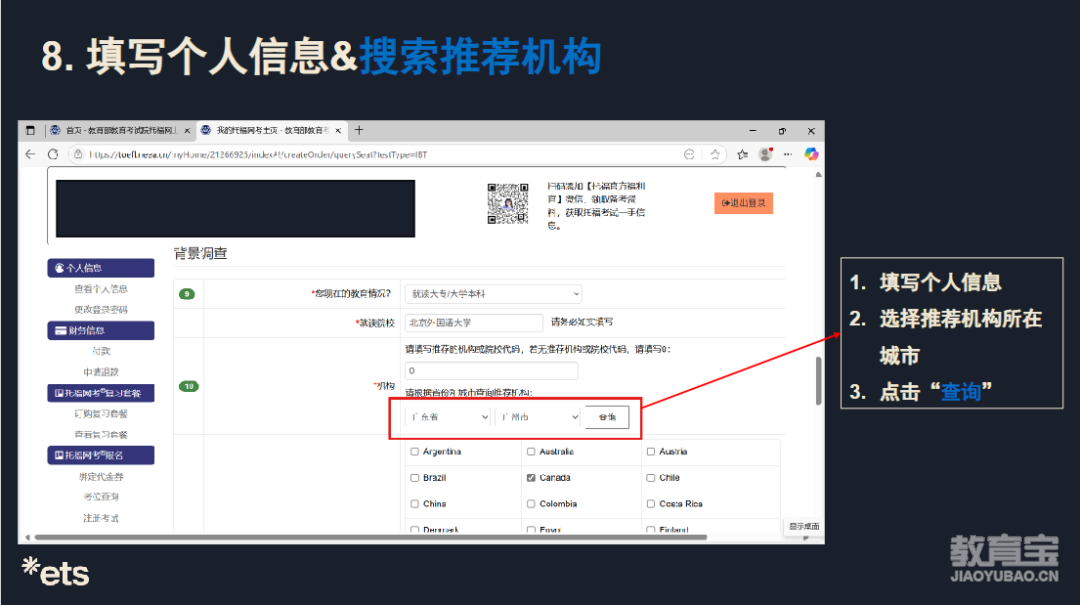Click the 请务必如实填写 hint text
Image resolution: width=1080 pixels, height=605 pixels.
click(582, 322)
